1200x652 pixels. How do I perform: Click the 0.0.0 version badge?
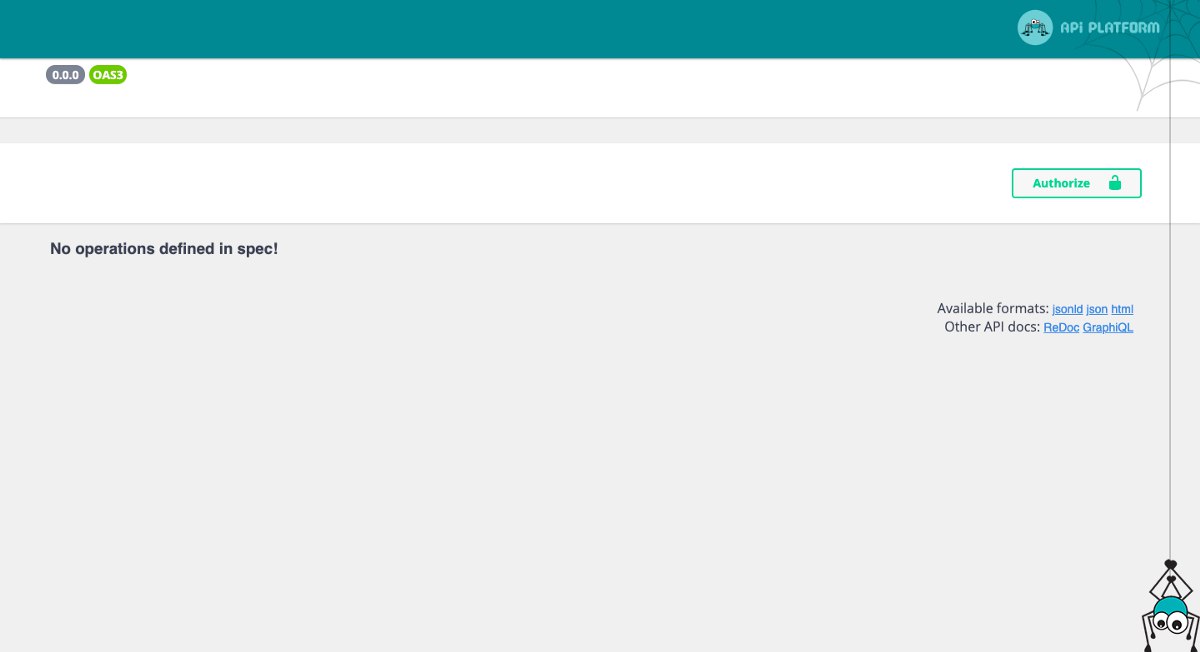66,75
